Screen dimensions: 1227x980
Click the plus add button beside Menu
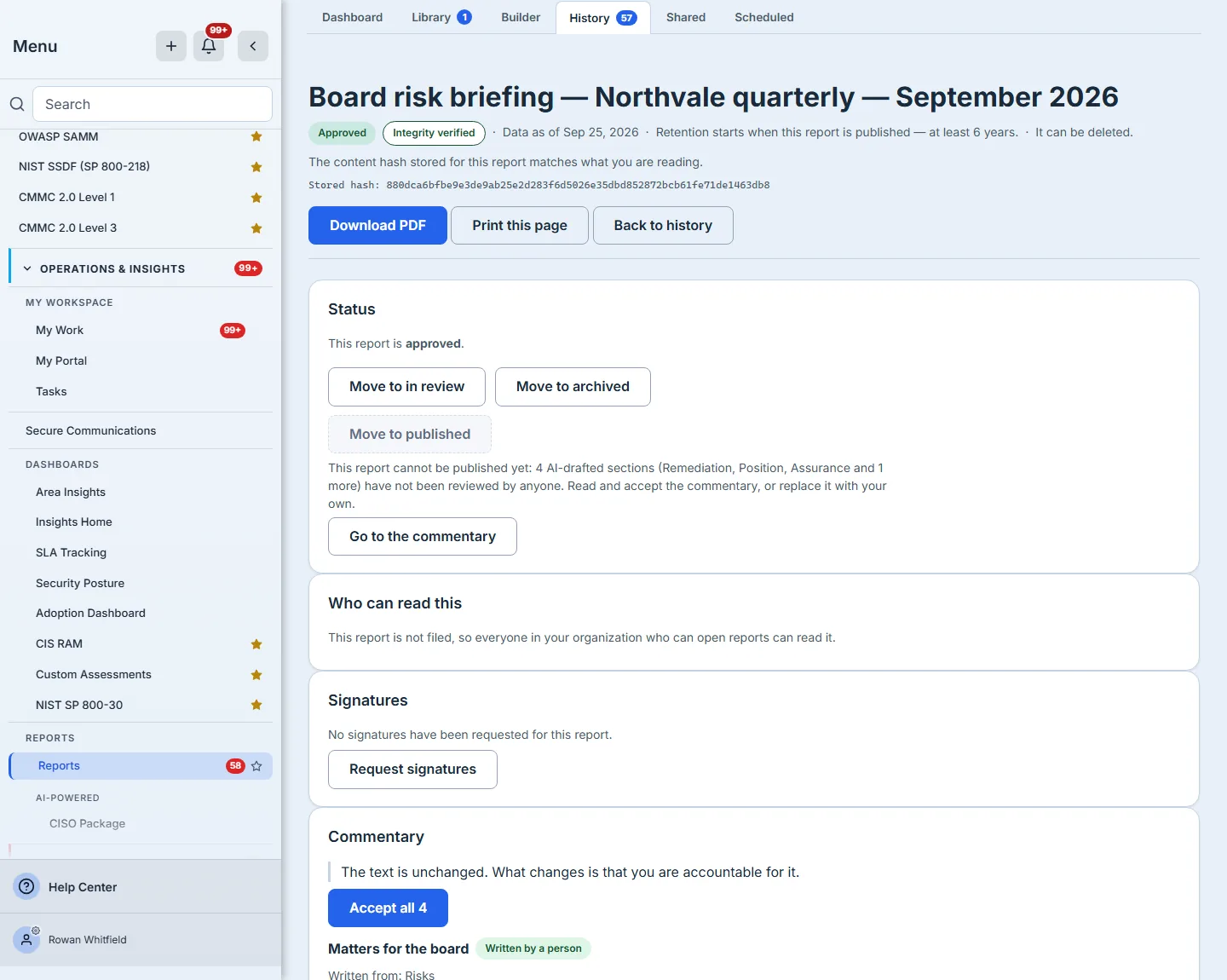point(171,46)
